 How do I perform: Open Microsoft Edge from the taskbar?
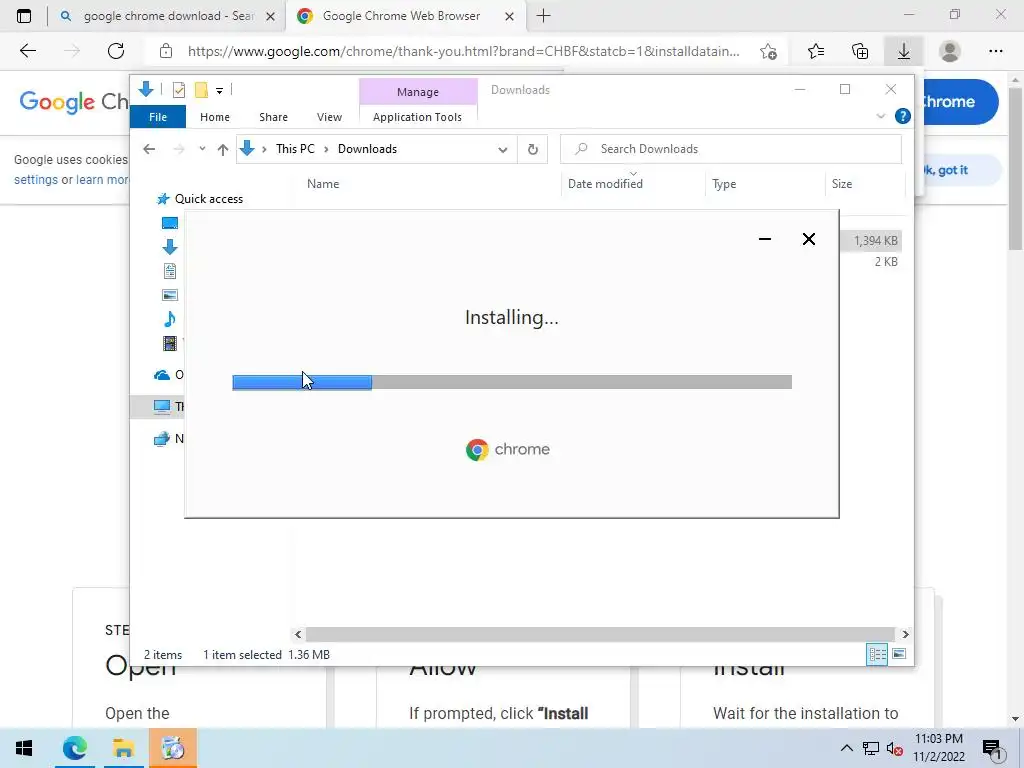pos(74,748)
